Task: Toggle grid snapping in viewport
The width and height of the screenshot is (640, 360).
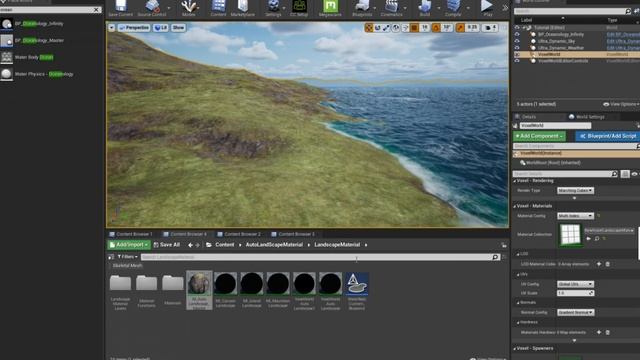Action: point(414,28)
